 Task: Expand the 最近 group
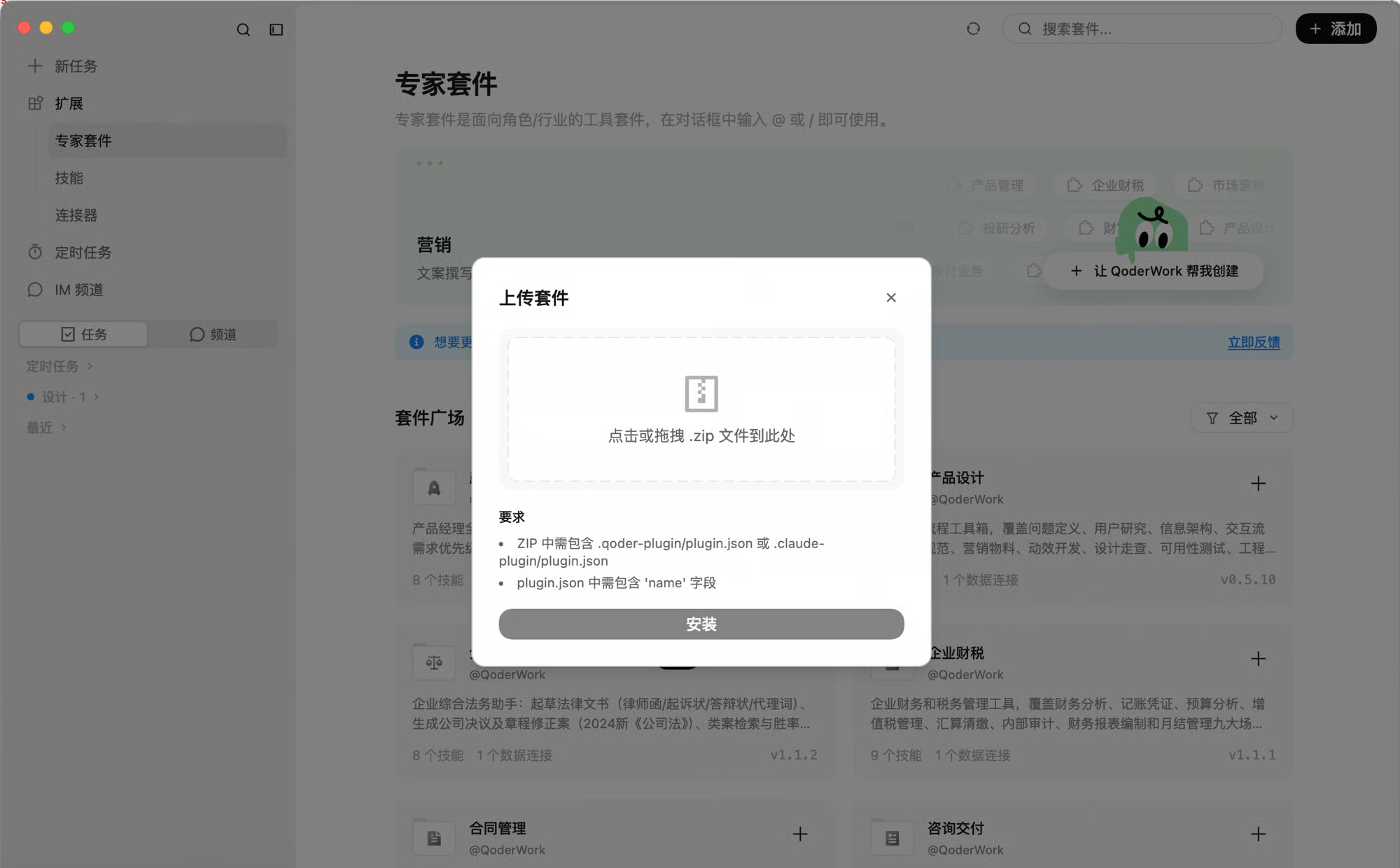point(46,427)
